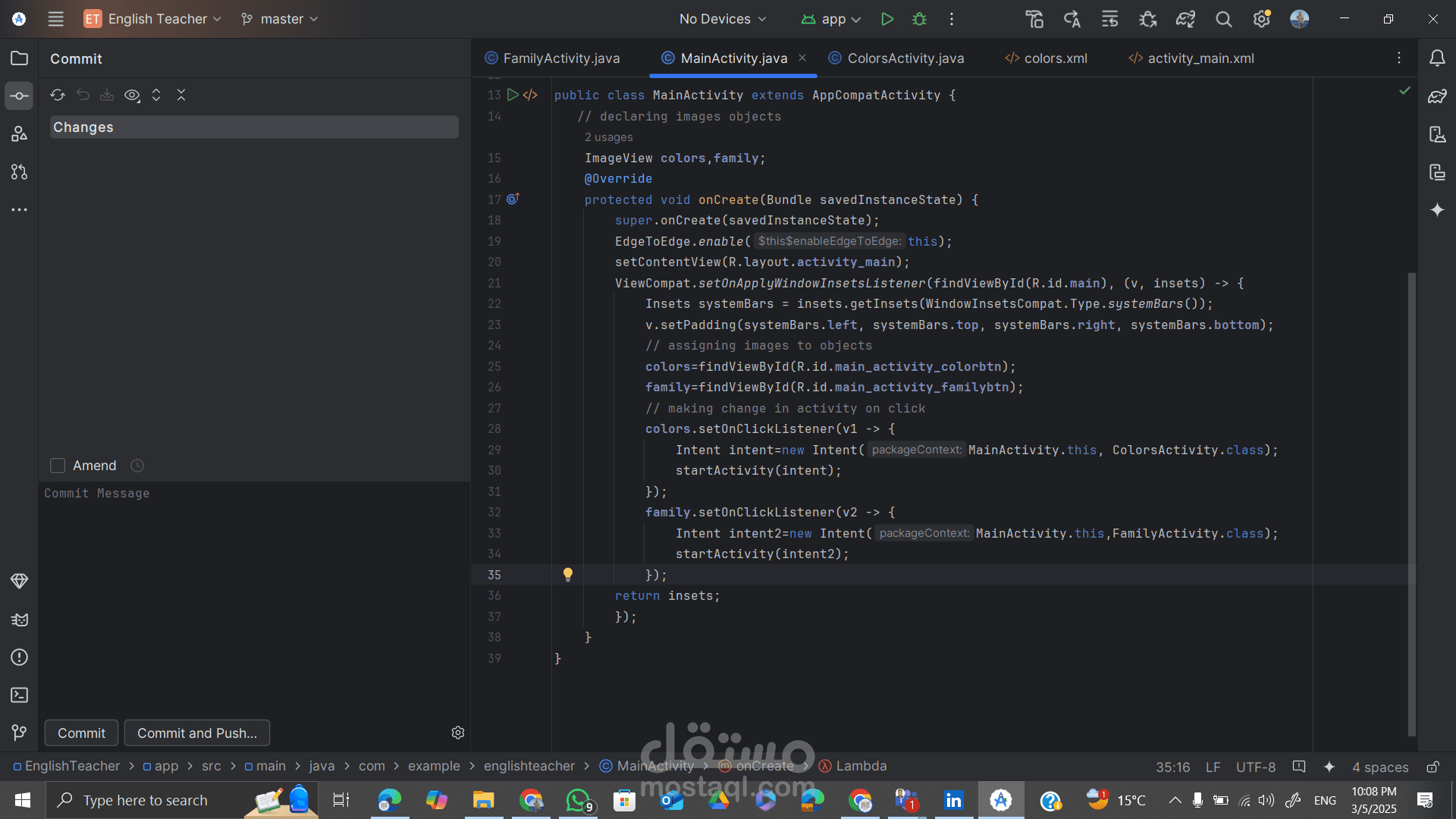Viewport: 1456px width, 819px height.
Task: Enable the Amend checkbox
Action: (x=58, y=466)
